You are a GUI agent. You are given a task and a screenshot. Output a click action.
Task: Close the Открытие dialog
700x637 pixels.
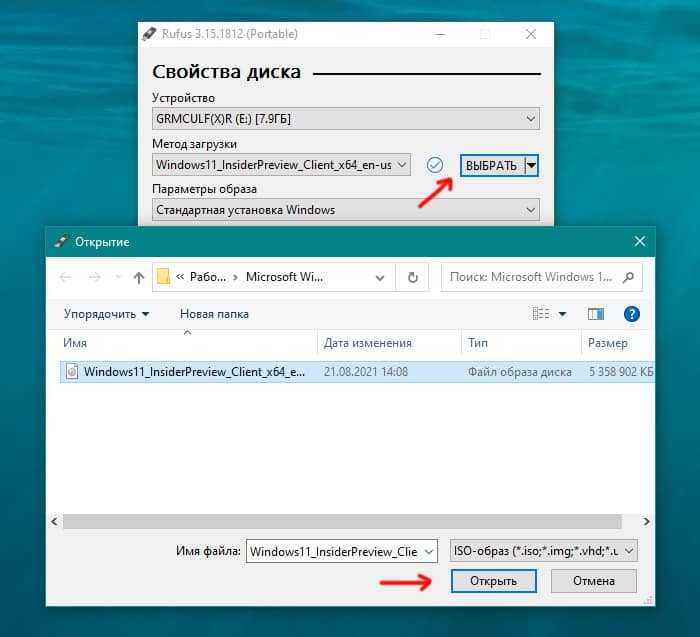(x=640, y=241)
